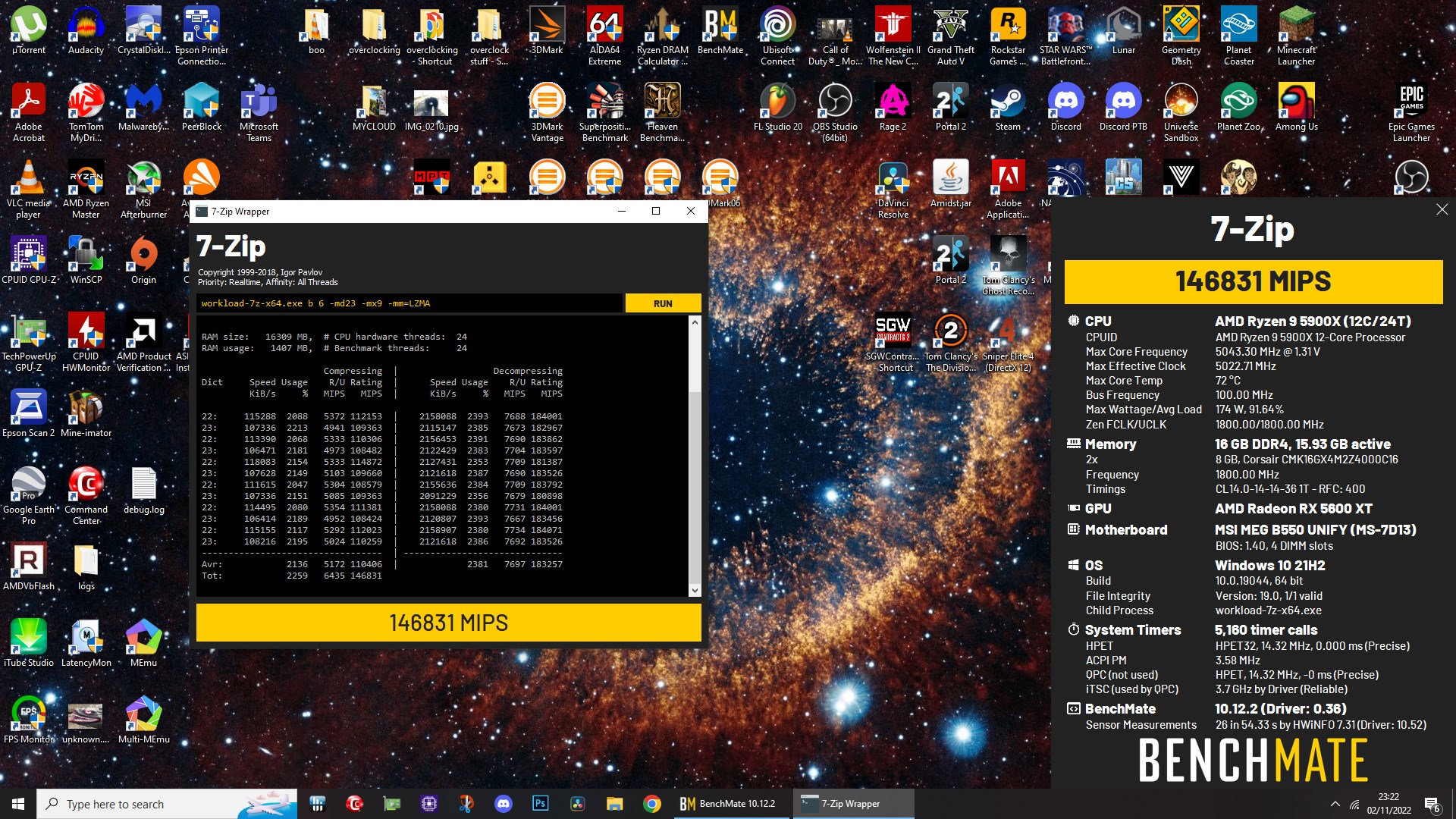Open the VLC media player icon
Image resolution: width=1456 pixels, height=819 pixels.
pyautogui.click(x=28, y=190)
